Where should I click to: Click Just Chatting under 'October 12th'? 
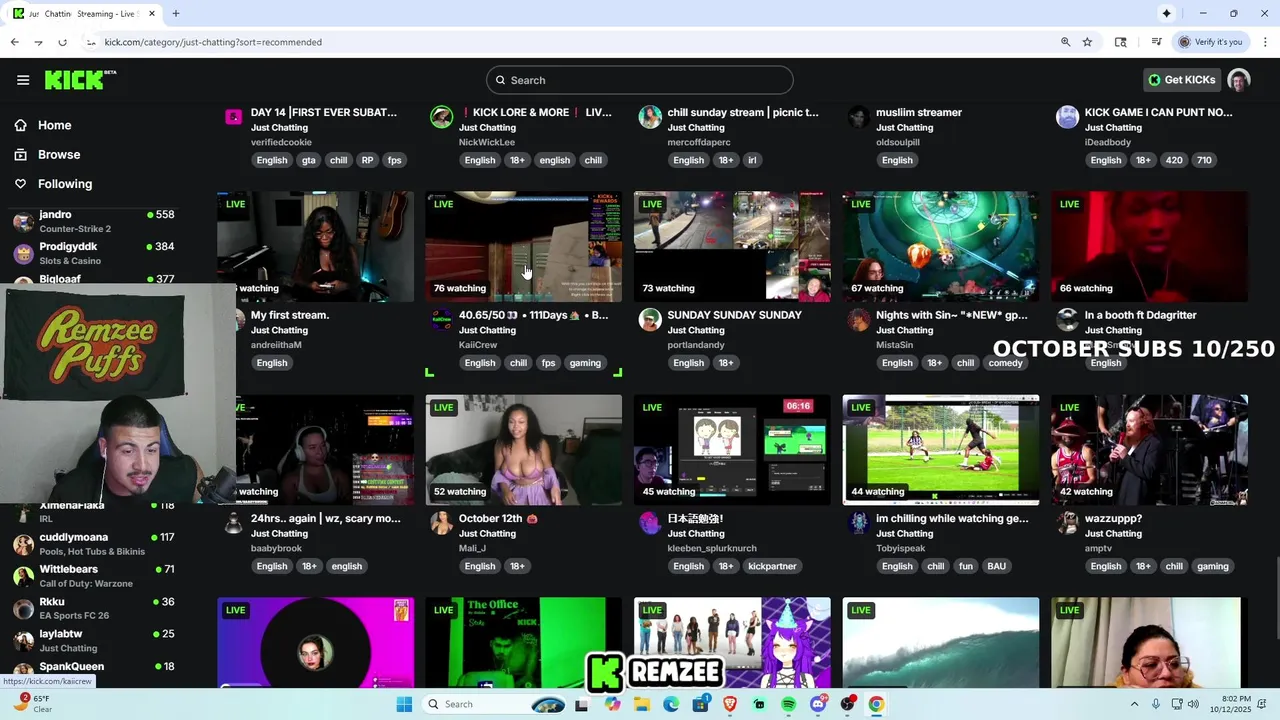click(487, 533)
